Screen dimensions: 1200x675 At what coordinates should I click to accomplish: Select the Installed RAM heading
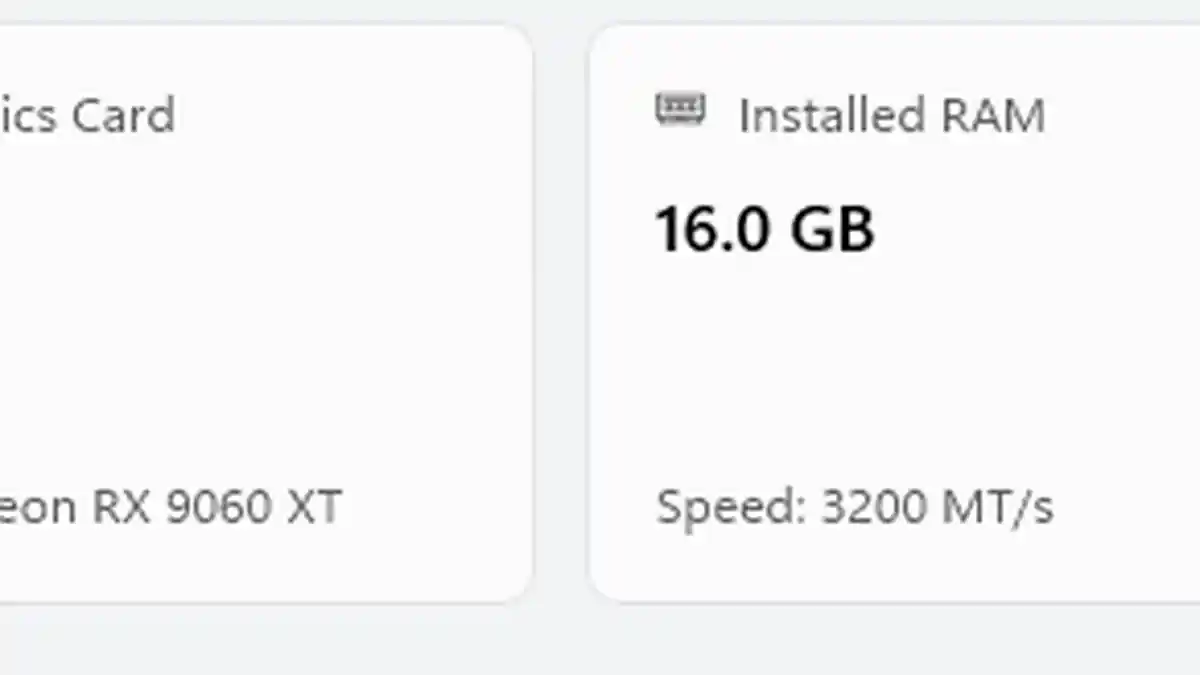click(x=891, y=115)
